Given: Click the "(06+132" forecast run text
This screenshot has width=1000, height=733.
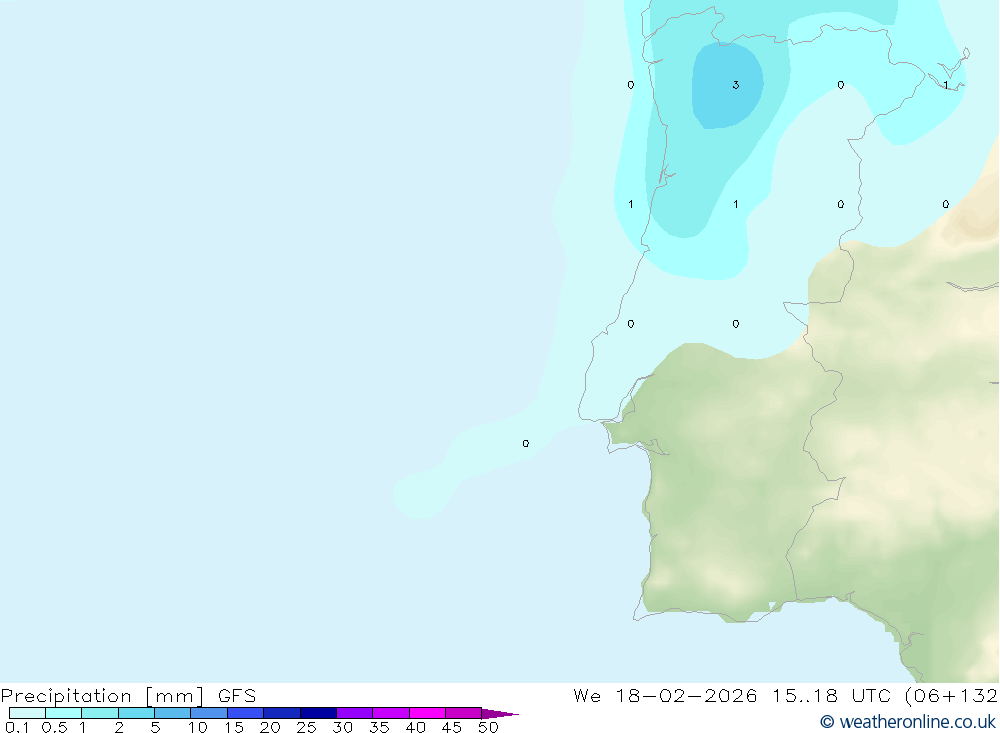Looking at the screenshot, I should 951,696.
